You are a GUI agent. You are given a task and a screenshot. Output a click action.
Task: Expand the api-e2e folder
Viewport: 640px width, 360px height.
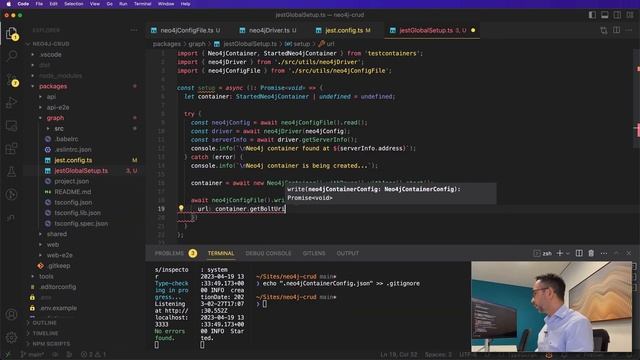click(x=58, y=107)
